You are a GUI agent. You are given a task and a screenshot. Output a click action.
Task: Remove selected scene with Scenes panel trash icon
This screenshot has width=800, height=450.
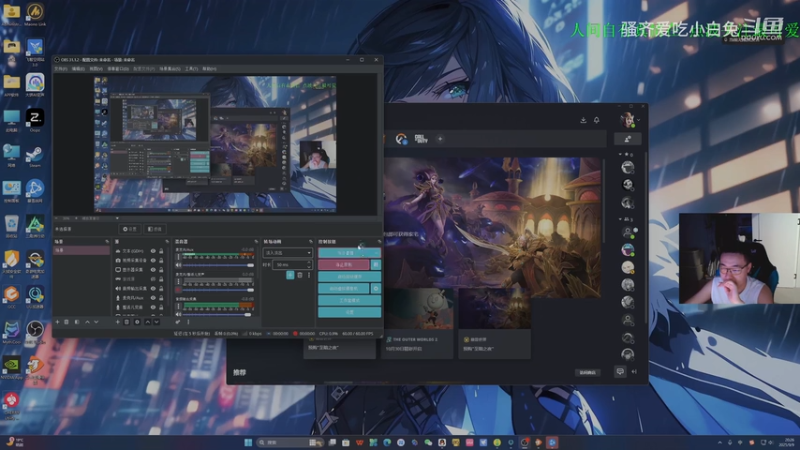click(x=66, y=322)
